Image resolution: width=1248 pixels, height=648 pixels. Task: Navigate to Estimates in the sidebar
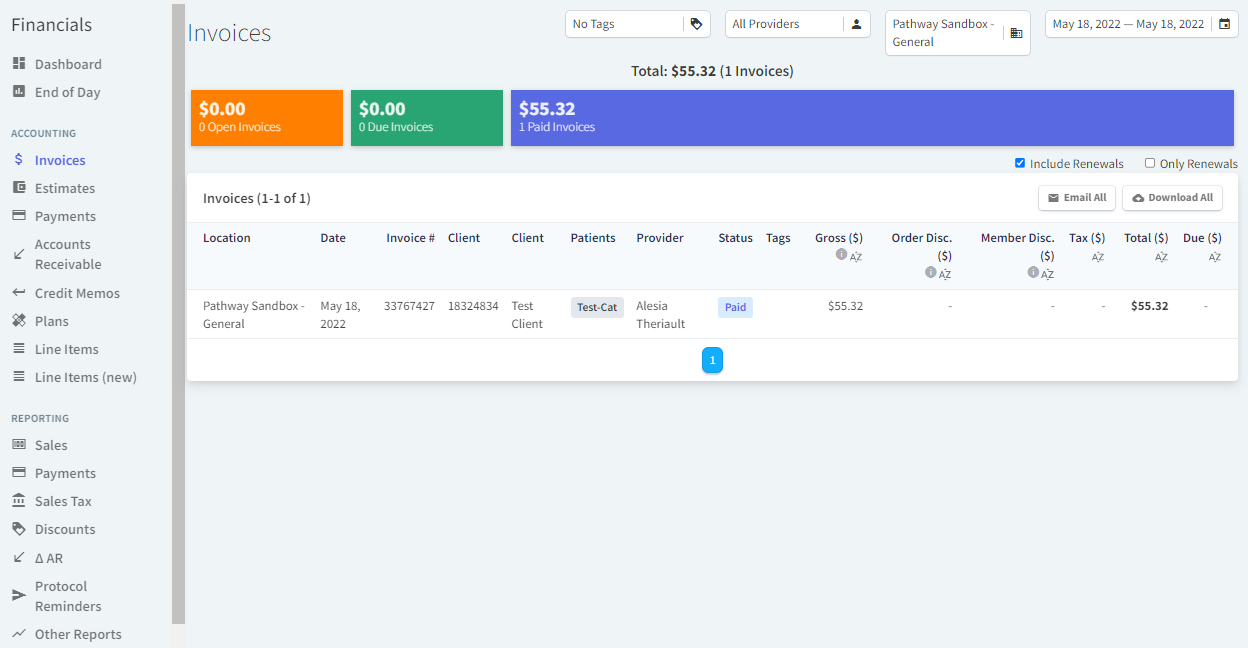pos(65,188)
